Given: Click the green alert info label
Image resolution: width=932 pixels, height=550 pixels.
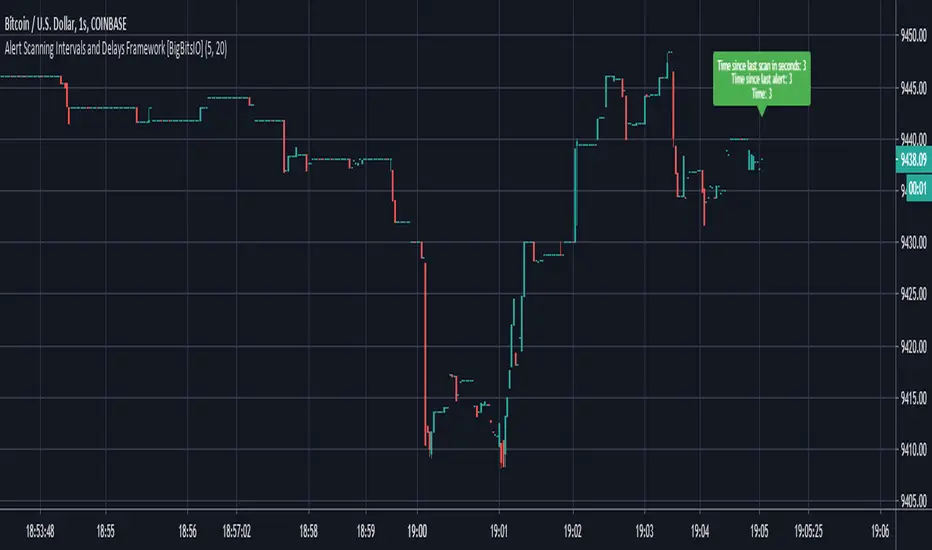Looking at the screenshot, I should tap(762, 78).
